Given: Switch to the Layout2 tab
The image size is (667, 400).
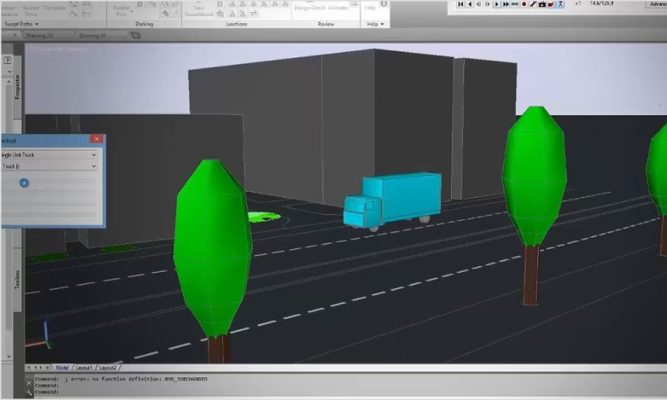Looking at the screenshot, I should (108, 367).
